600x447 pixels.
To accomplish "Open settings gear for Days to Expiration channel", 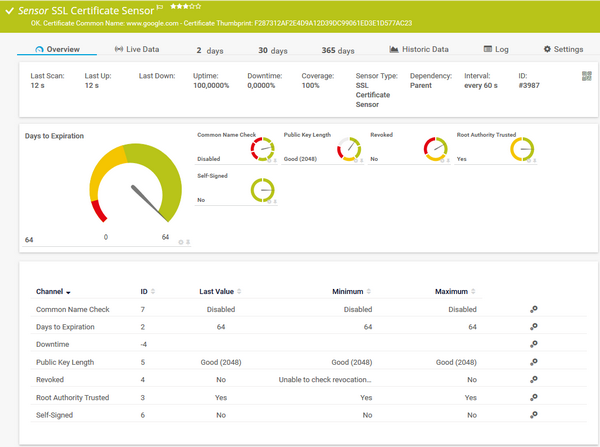I will point(534,327).
